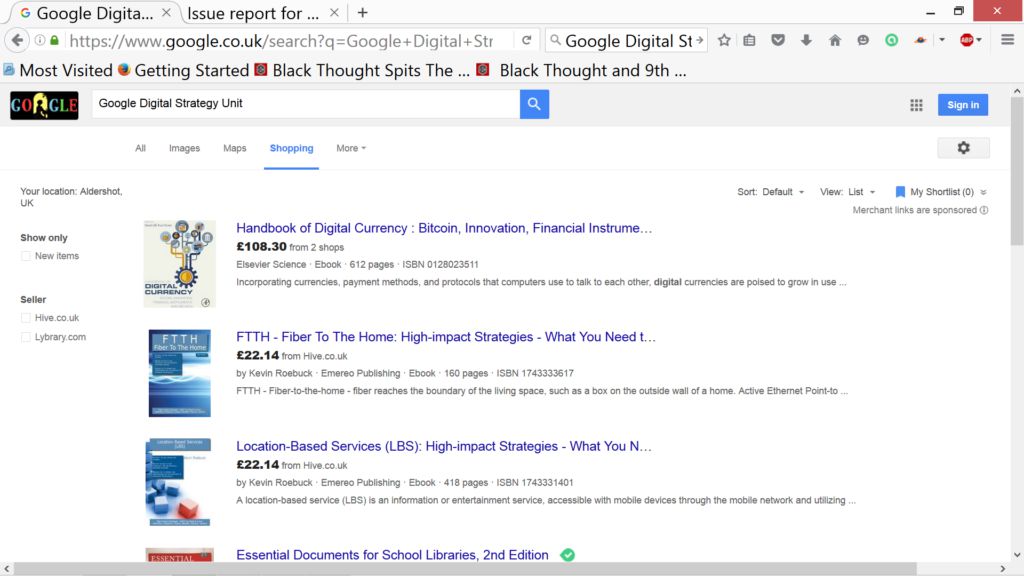Click the Sign in button
Image resolution: width=1024 pixels, height=576 pixels.
(963, 105)
